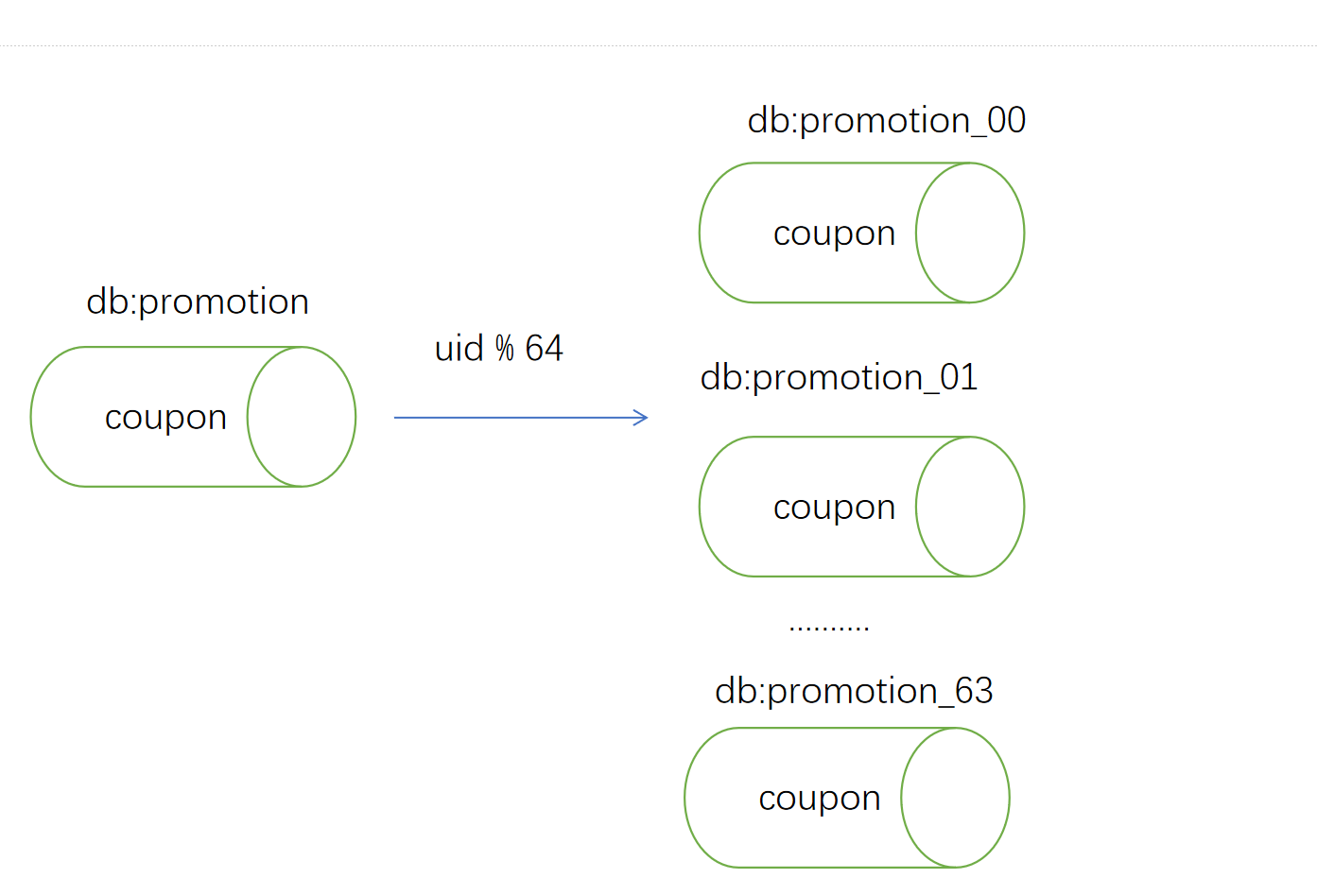Click coupon text in source database cylinder
1317x896 pixels.
[165, 418]
